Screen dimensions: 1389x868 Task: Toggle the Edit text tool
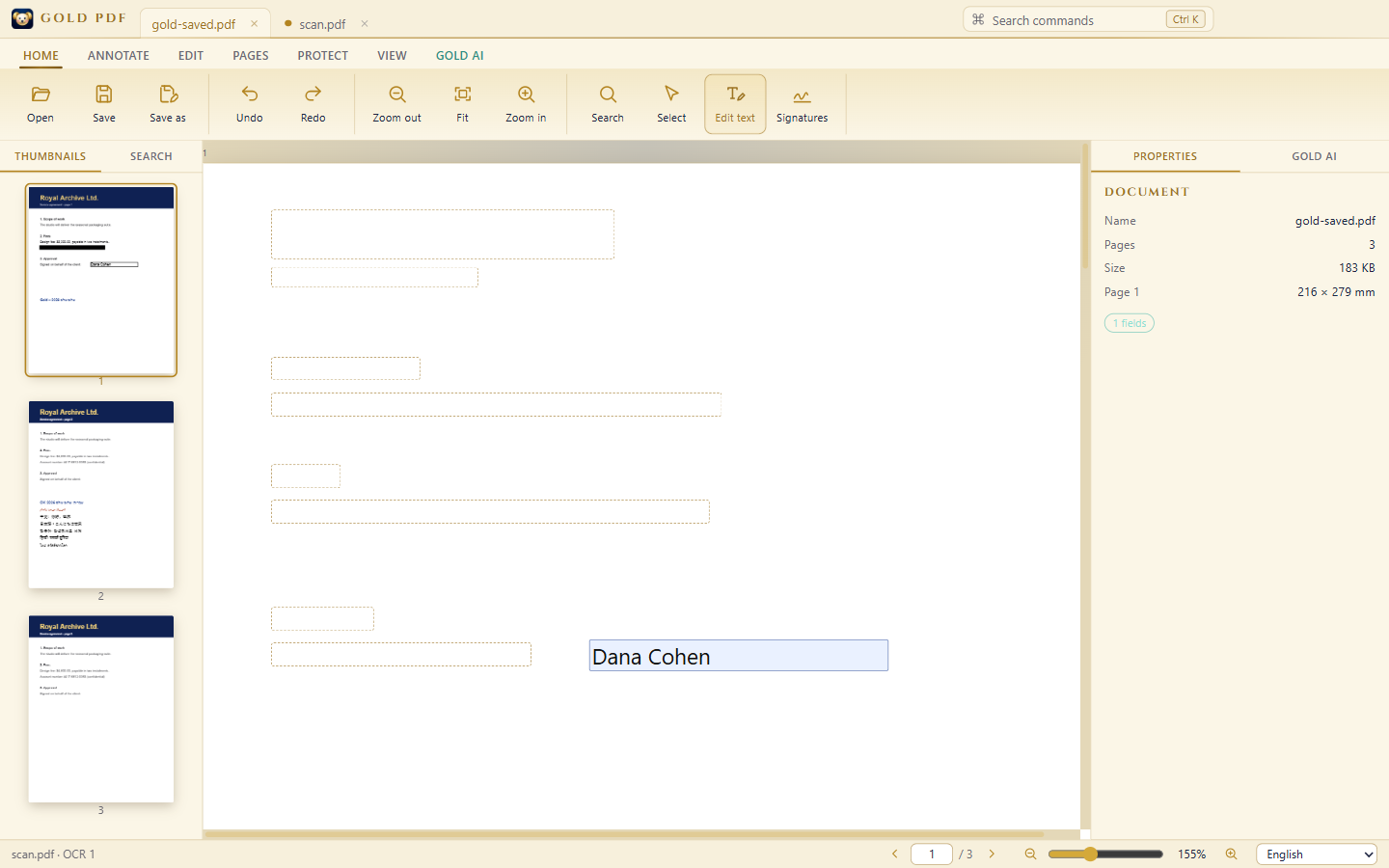735,104
